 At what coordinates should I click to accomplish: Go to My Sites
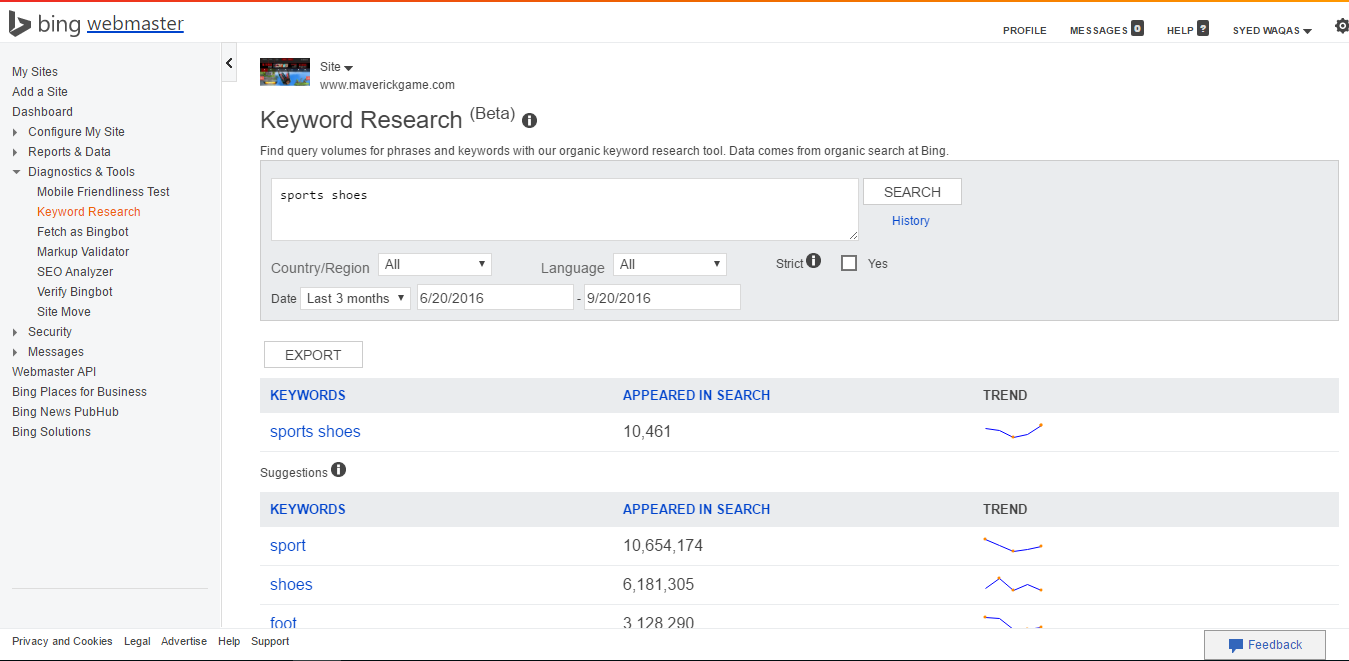coord(35,72)
